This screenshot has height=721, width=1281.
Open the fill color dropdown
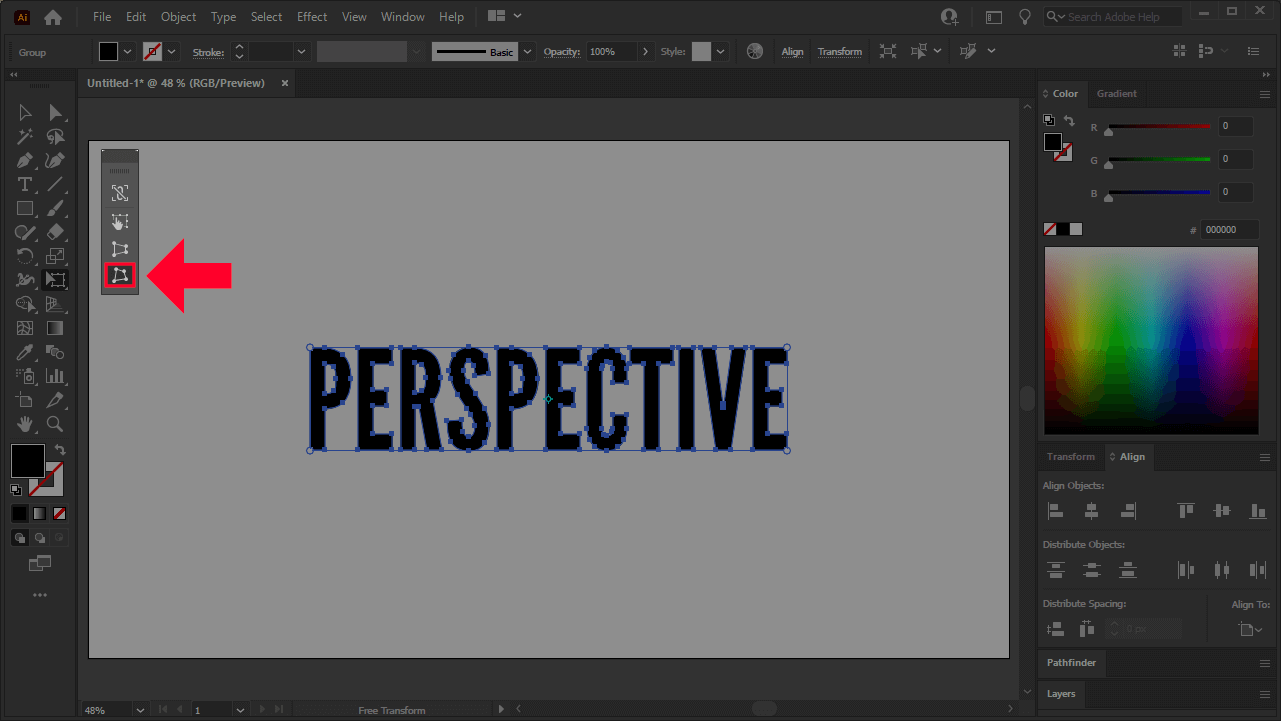point(127,52)
